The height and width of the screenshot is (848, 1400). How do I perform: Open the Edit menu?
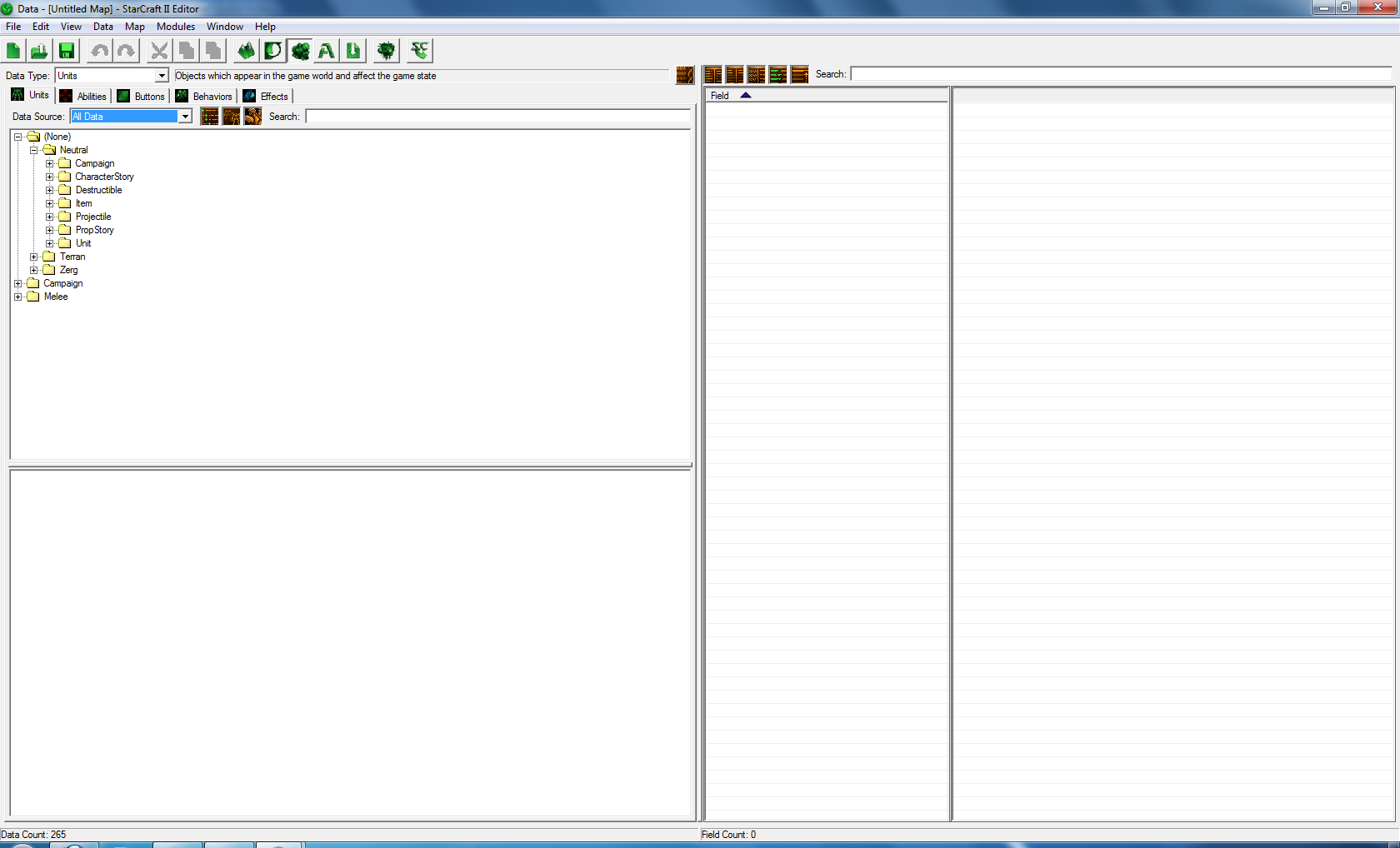(x=41, y=27)
